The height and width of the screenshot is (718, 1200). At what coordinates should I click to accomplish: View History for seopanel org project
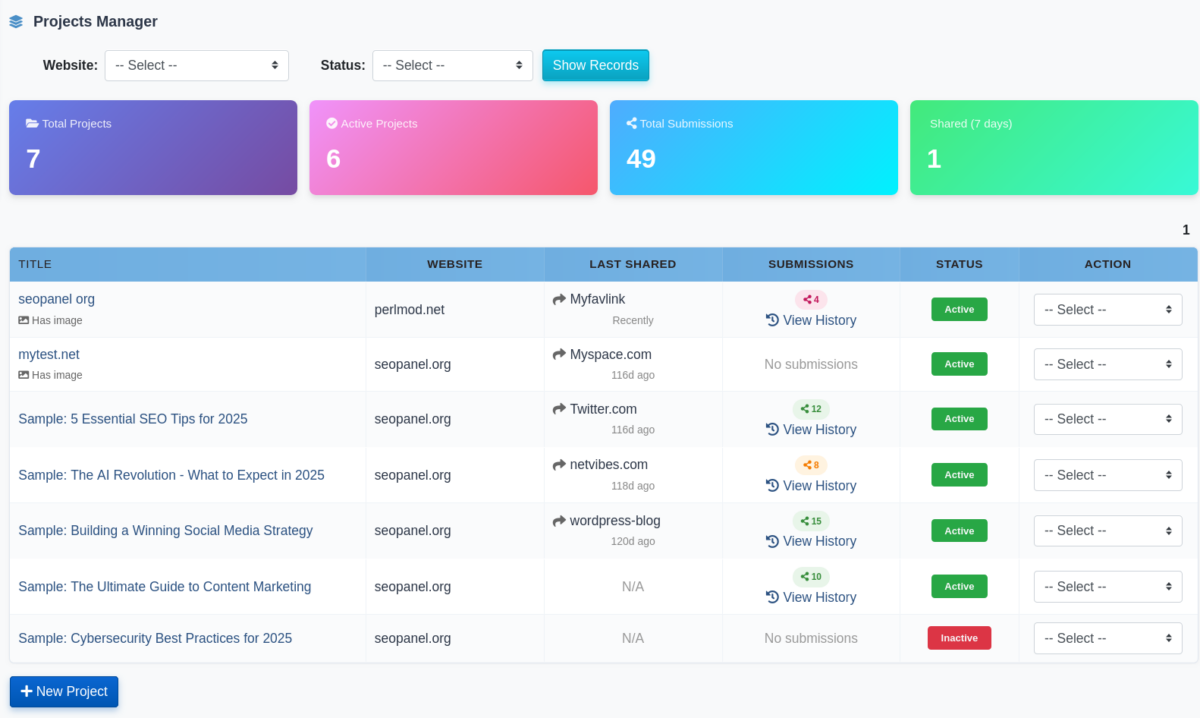[811, 320]
